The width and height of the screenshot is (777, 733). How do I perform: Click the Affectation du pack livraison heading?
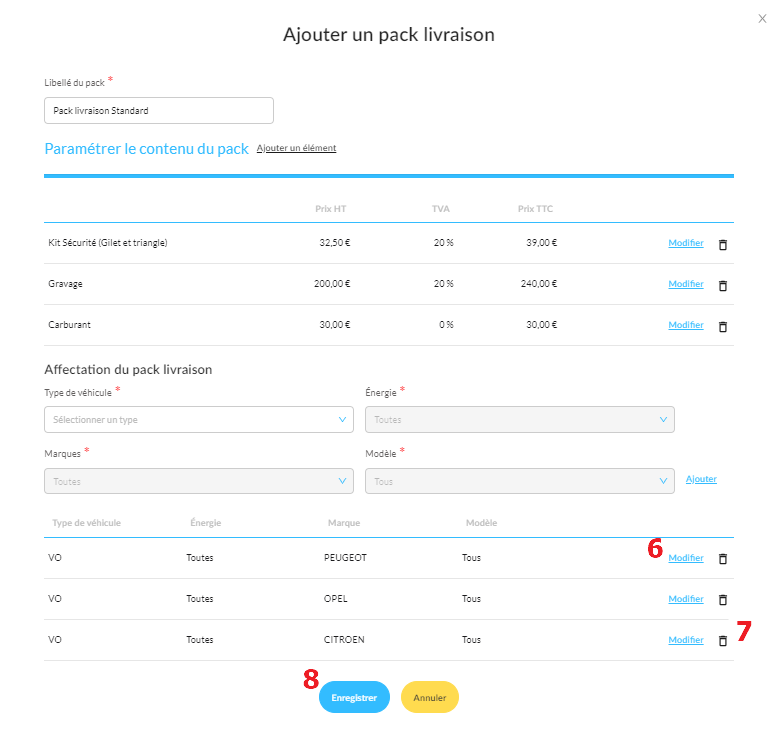tap(128, 370)
